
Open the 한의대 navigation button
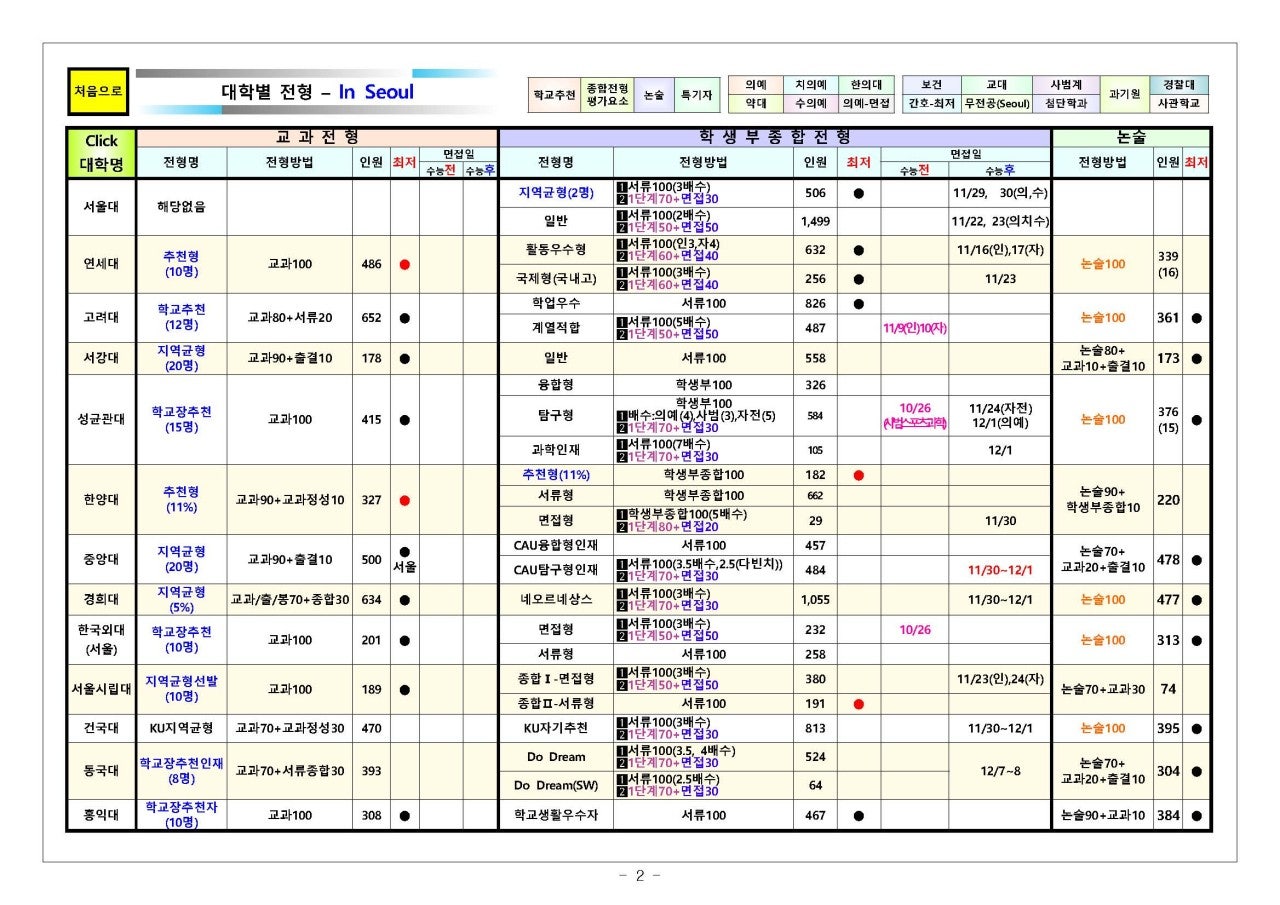[866, 86]
